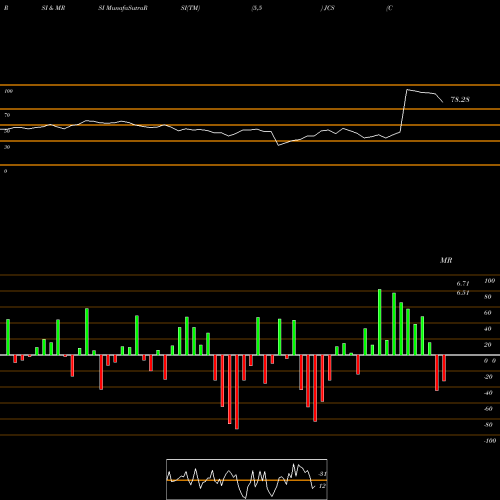Click the tallest green histogram bar
500x500 pixels.
click(380, 322)
